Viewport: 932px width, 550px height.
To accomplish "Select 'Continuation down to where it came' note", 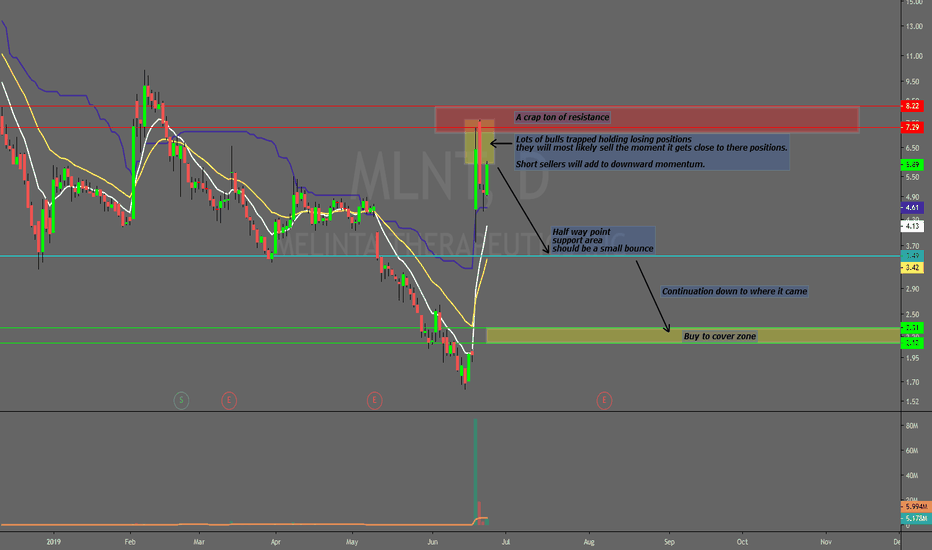I will click(735, 291).
